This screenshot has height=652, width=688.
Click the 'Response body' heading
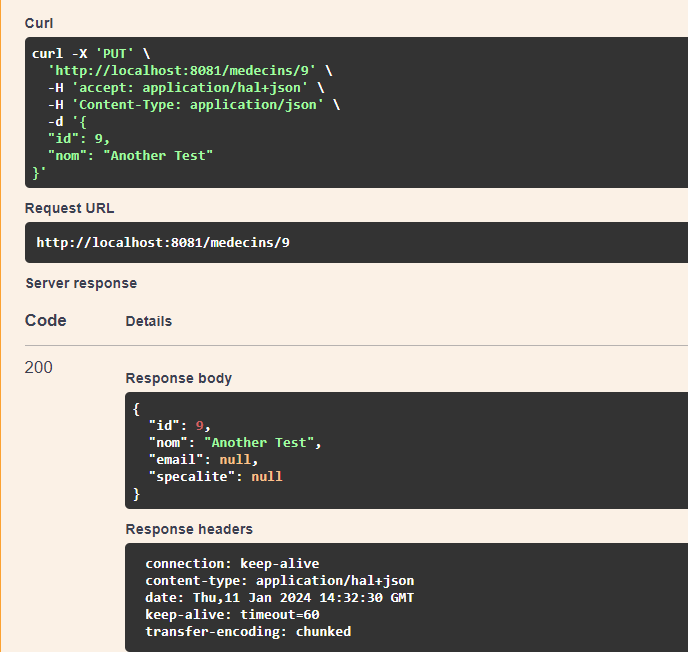(x=179, y=378)
